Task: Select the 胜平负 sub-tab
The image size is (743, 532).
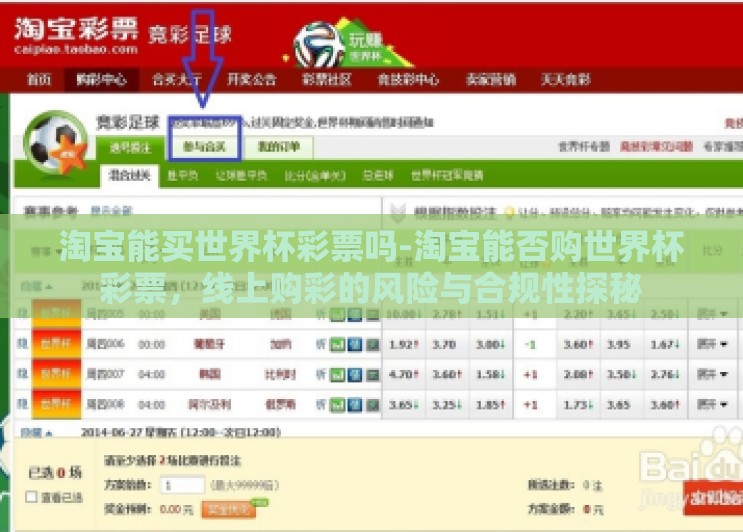Action: point(182,176)
